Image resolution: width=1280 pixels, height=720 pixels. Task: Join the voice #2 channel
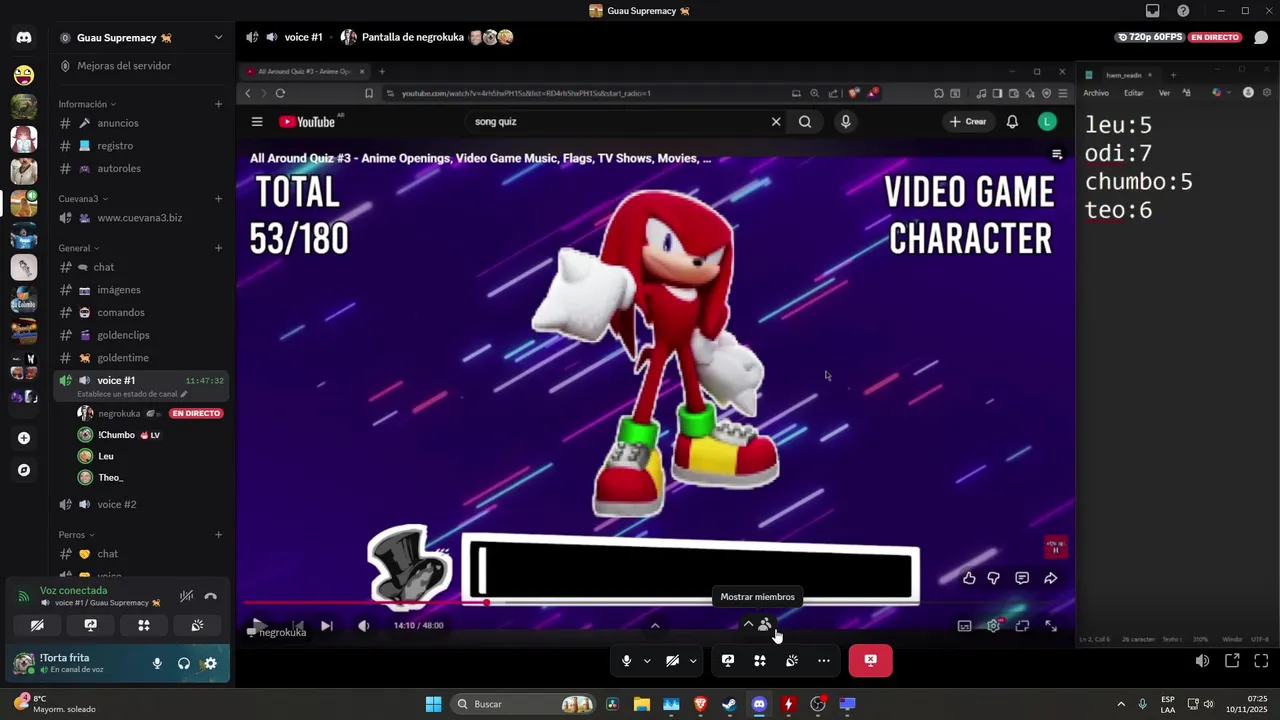click(x=140, y=504)
